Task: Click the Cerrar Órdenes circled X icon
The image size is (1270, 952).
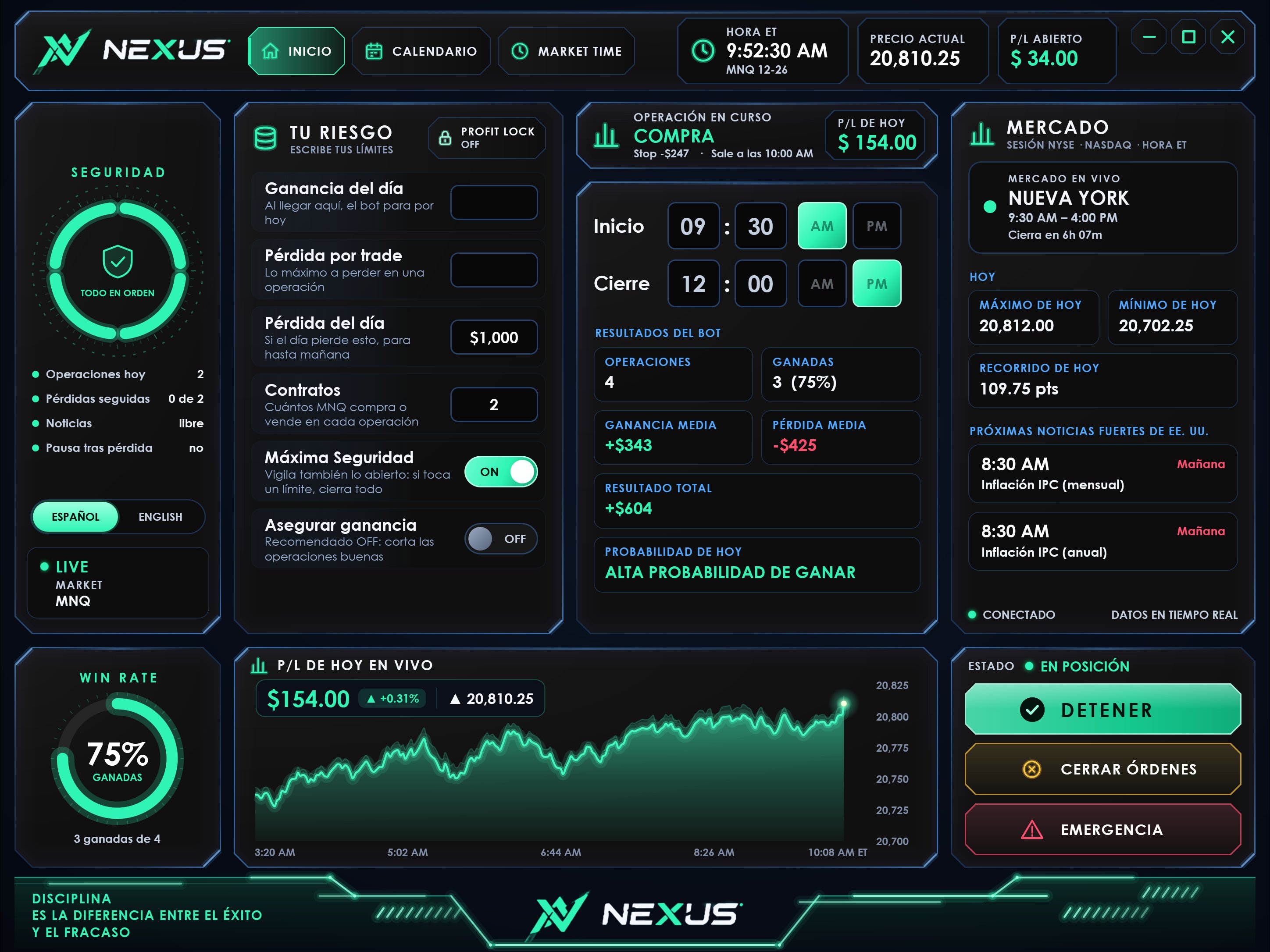Action: pos(1032,769)
